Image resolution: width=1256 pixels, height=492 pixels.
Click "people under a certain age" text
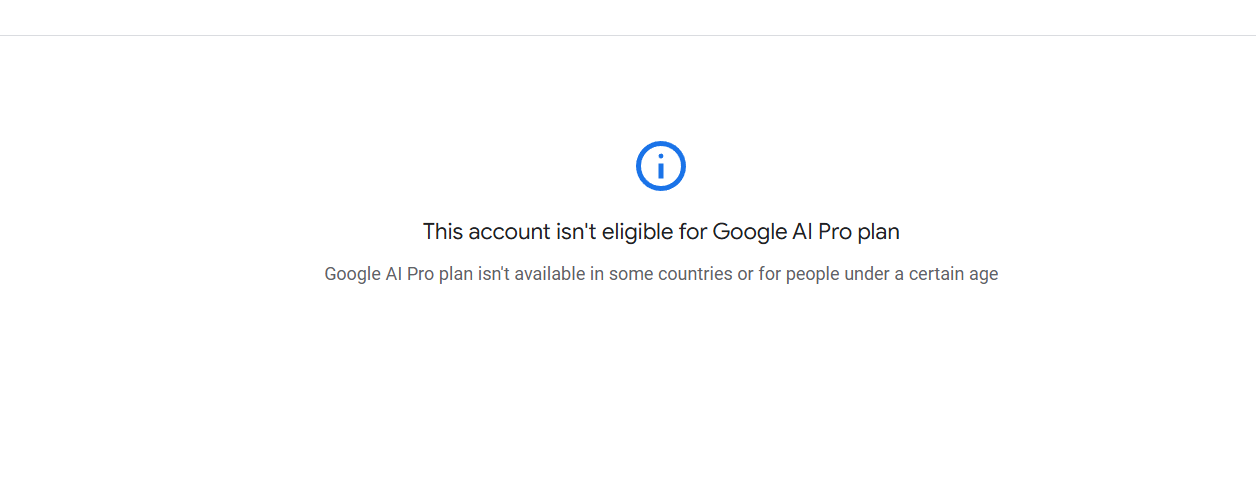coord(892,274)
